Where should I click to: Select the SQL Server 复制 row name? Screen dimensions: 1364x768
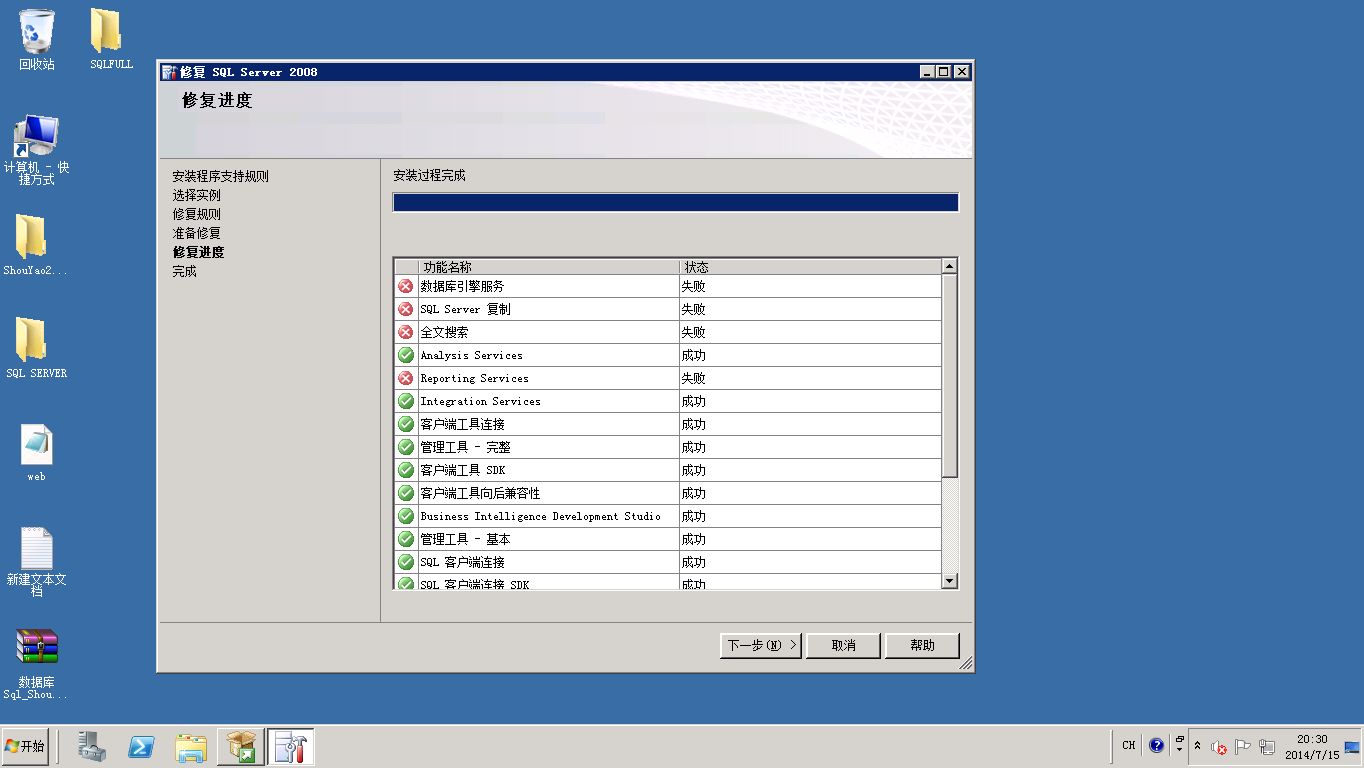pos(466,309)
